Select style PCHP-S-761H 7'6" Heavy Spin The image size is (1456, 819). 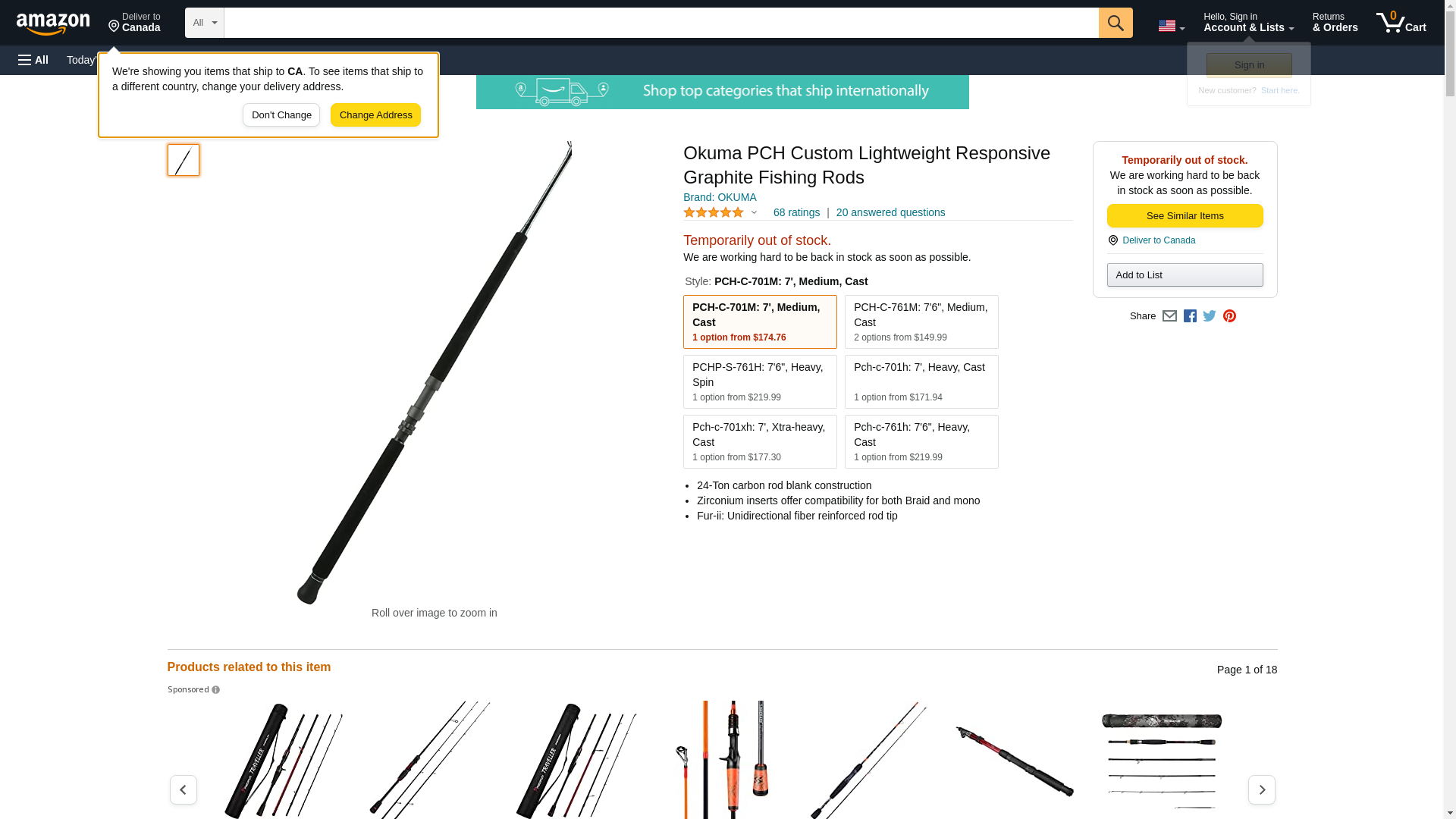(x=760, y=381)
